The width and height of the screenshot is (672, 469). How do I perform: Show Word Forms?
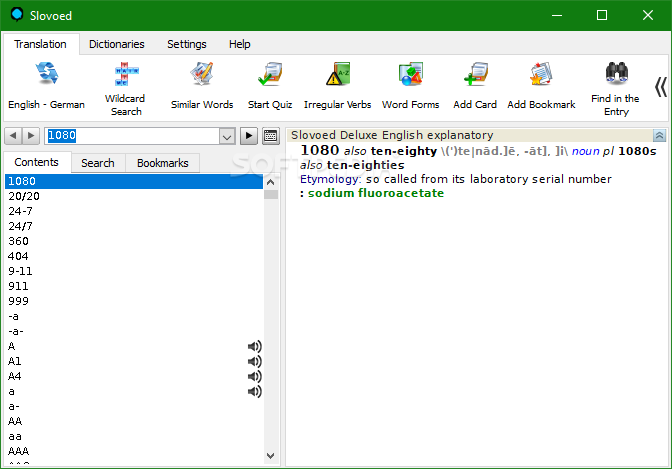click(411, 86)
